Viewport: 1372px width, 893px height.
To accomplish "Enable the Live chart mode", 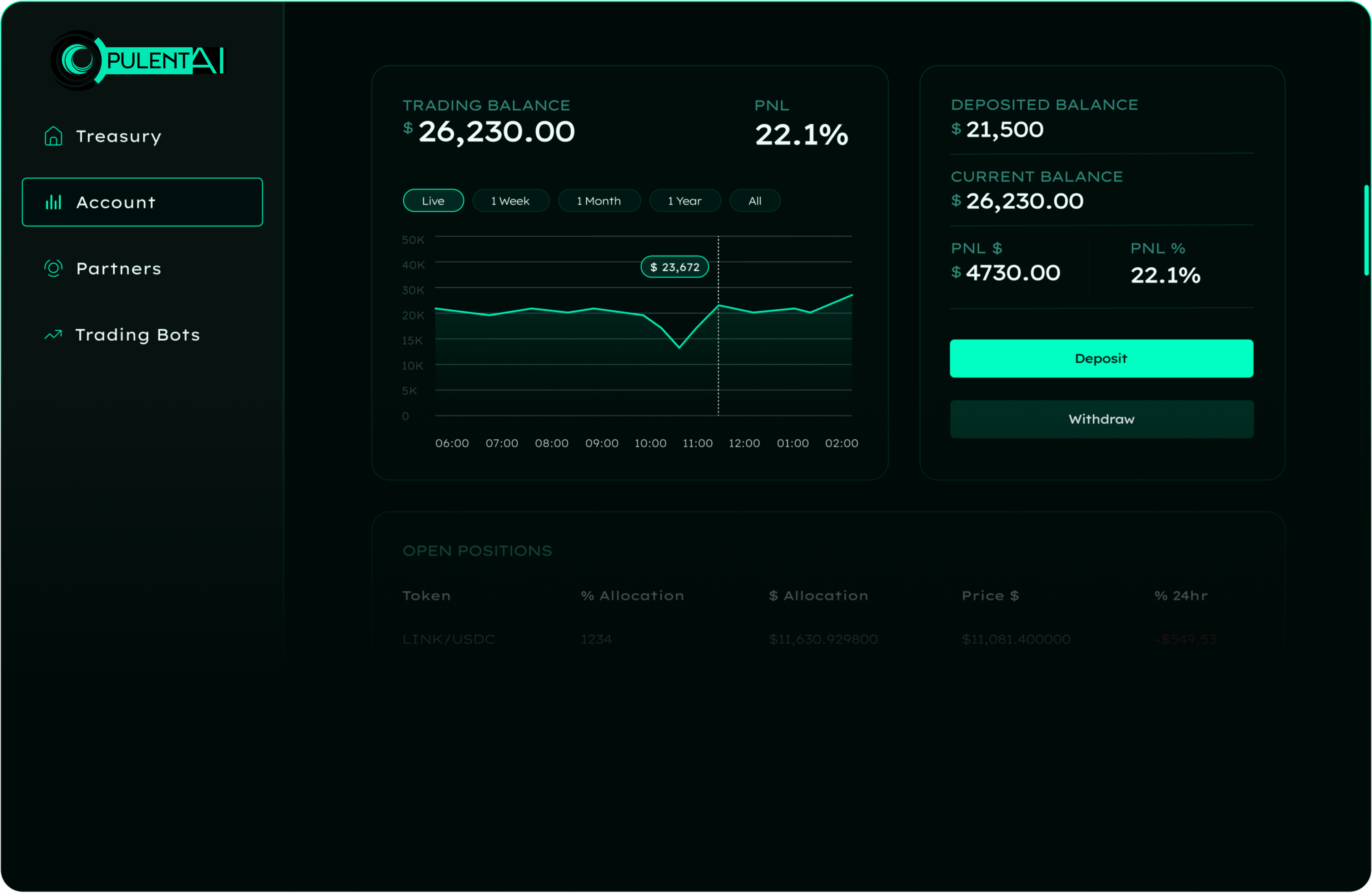I will tap(433, 200).
